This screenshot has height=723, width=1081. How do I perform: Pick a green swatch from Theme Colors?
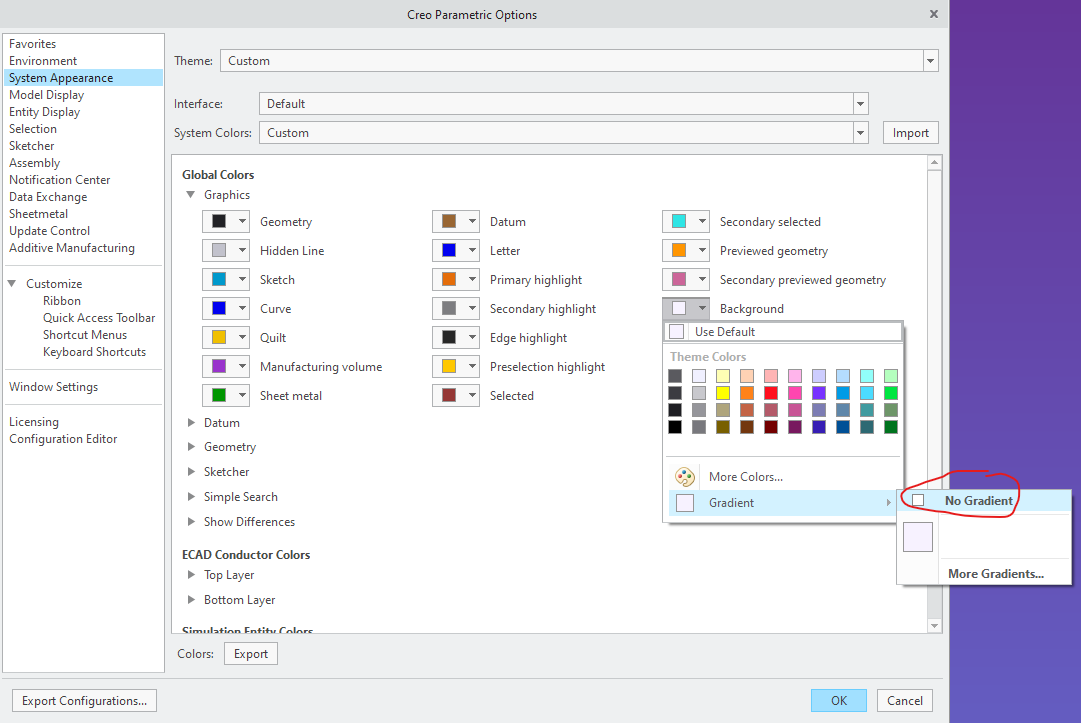(x=889, y=393)
